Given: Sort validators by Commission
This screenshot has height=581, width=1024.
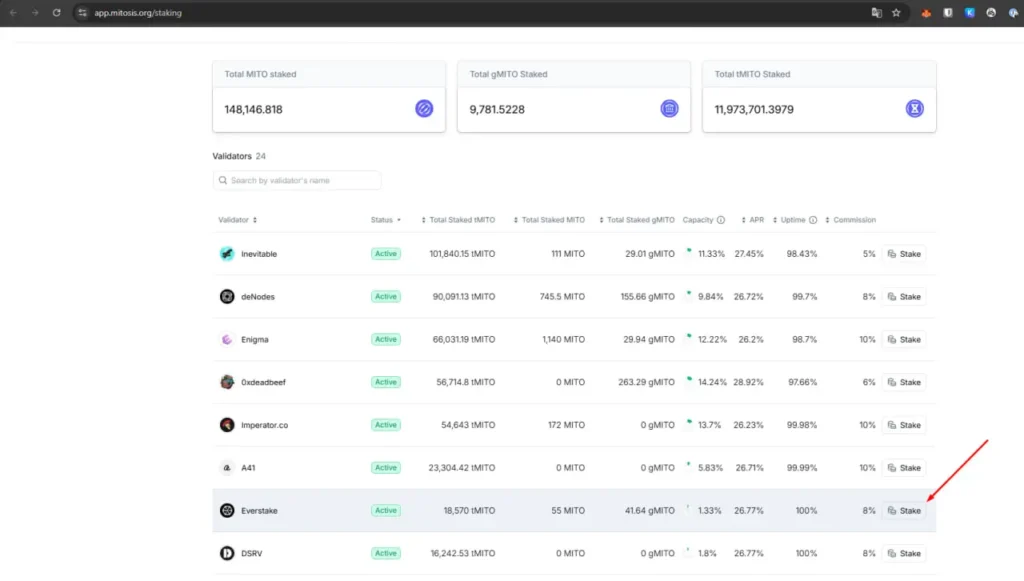Looking at the screenshot, I should (850, 220).
